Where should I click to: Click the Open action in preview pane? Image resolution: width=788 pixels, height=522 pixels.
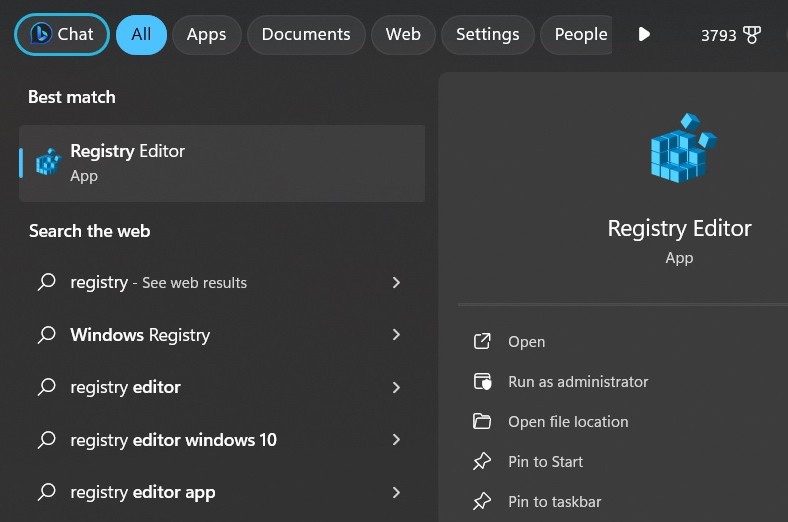point(526,342)
